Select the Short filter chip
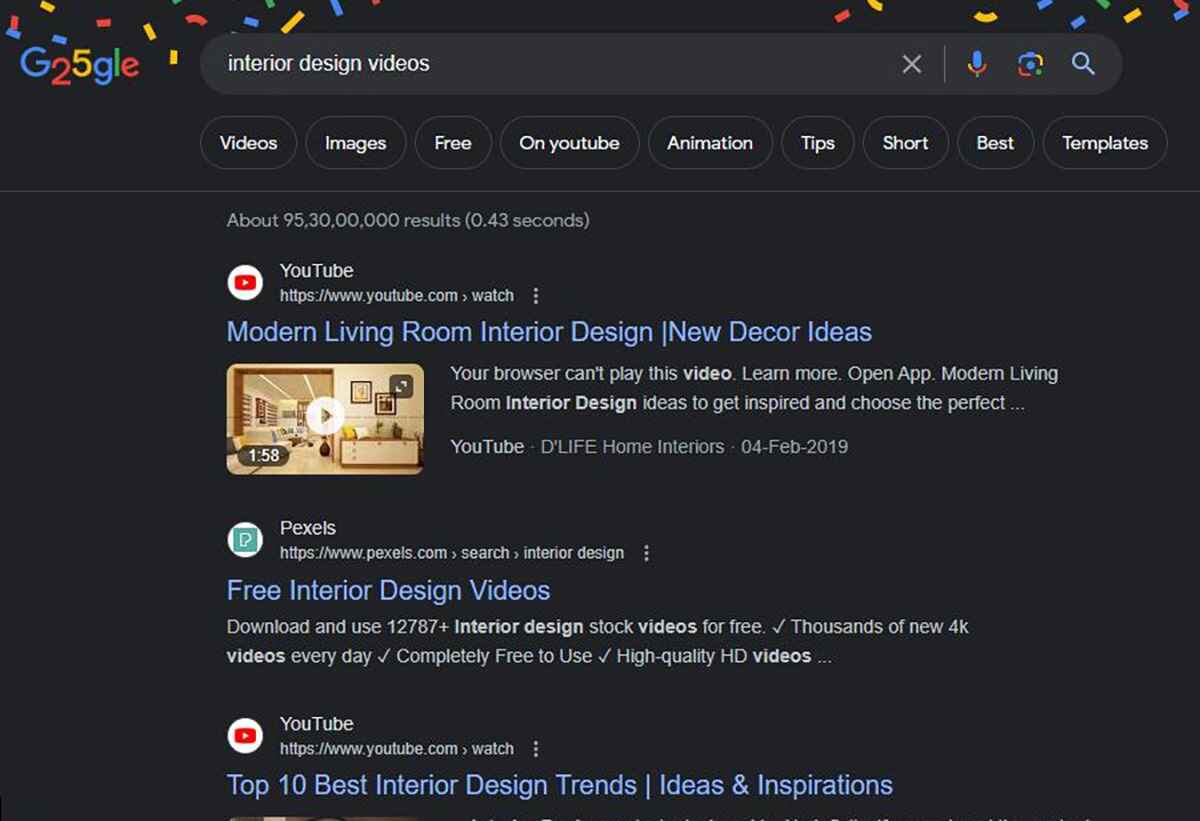The height and width of the screenshot is (821, 1200). click(x=905, y=143)
